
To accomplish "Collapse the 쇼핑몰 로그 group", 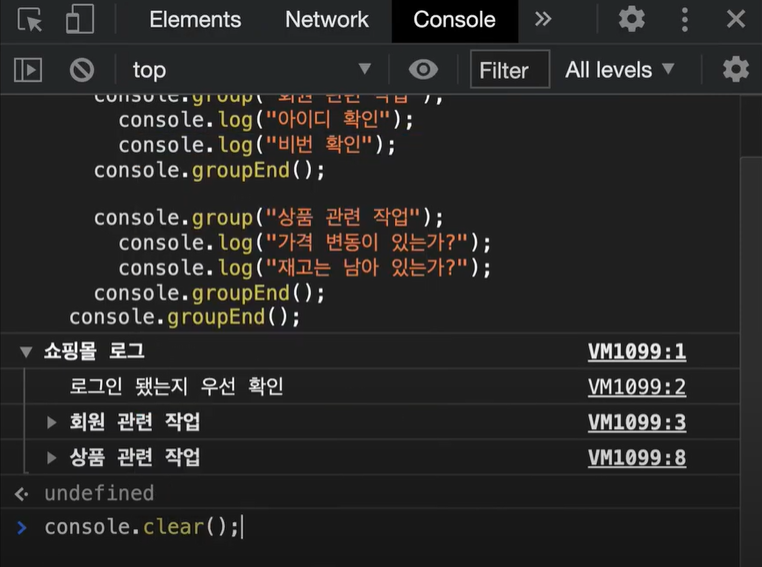I will [26, 351].
